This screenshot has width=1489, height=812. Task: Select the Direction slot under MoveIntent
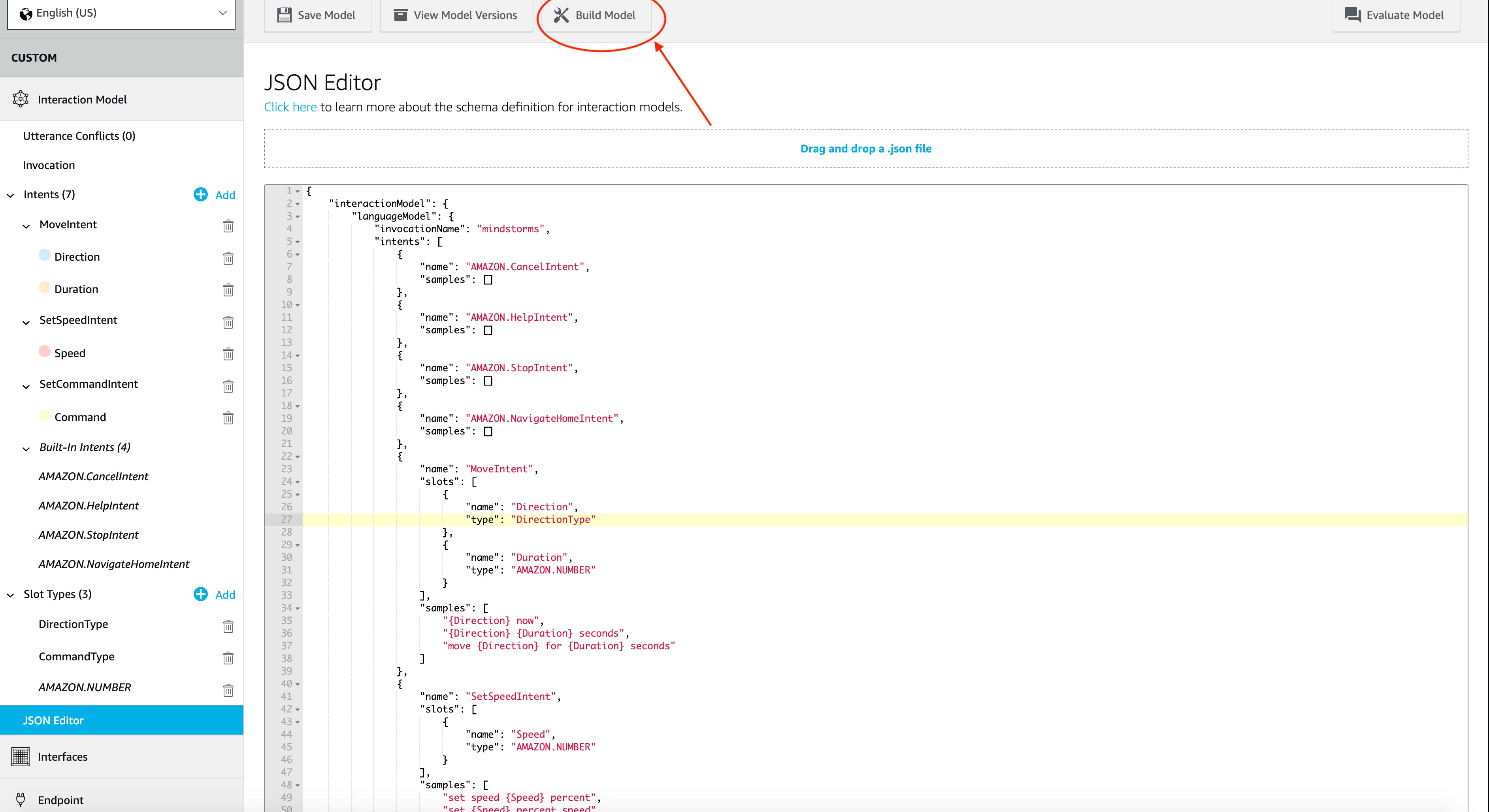[77, 257]
